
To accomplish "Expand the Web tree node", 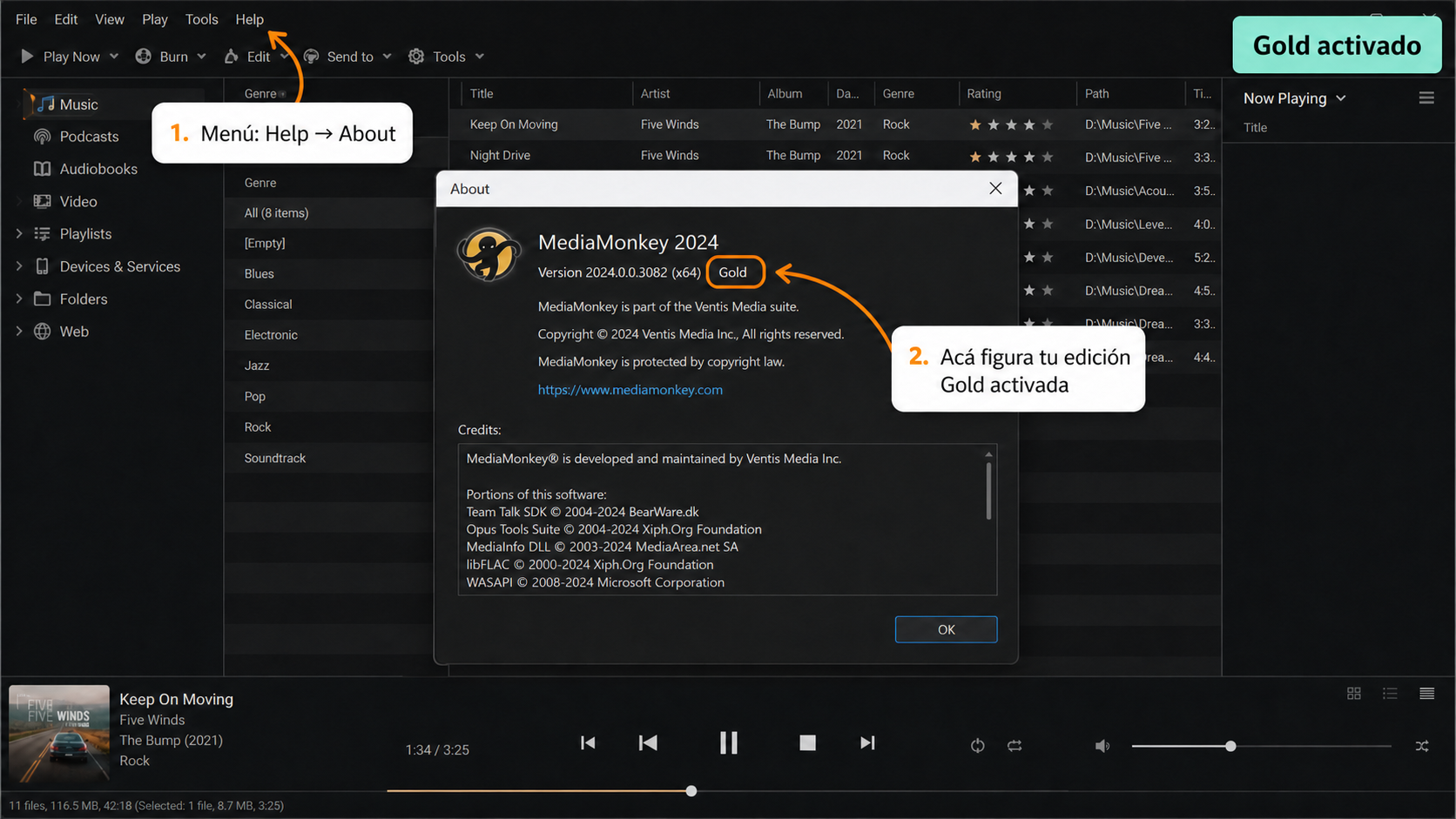I will [19, 331].
